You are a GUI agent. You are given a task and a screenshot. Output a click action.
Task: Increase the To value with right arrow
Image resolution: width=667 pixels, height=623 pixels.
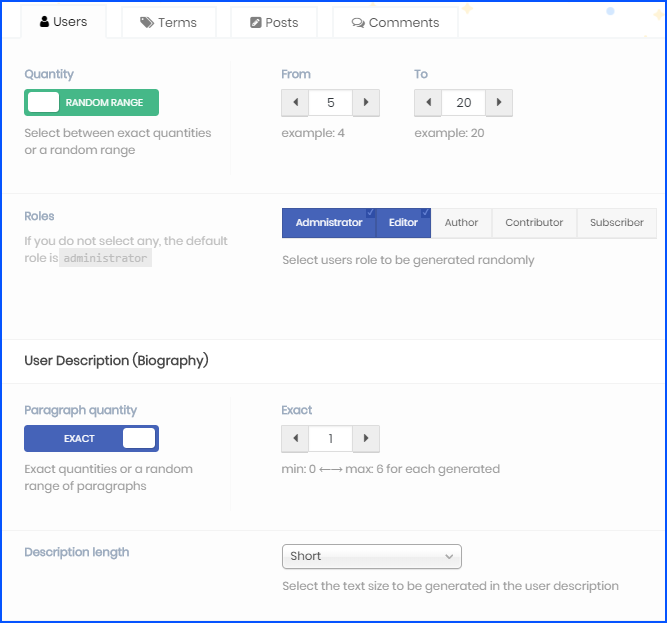(x=499, y=103)
